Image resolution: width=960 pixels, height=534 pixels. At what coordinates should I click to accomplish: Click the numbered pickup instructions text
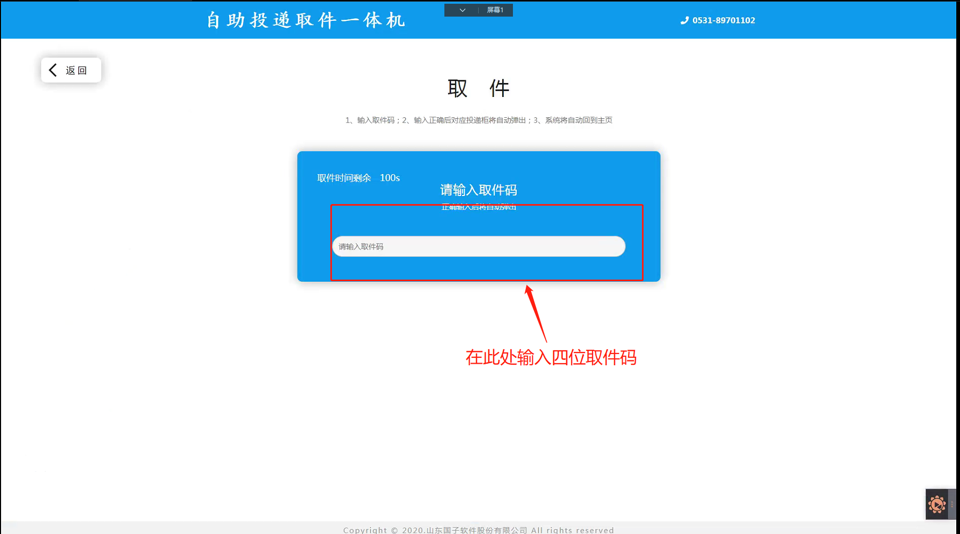point(478,120)
